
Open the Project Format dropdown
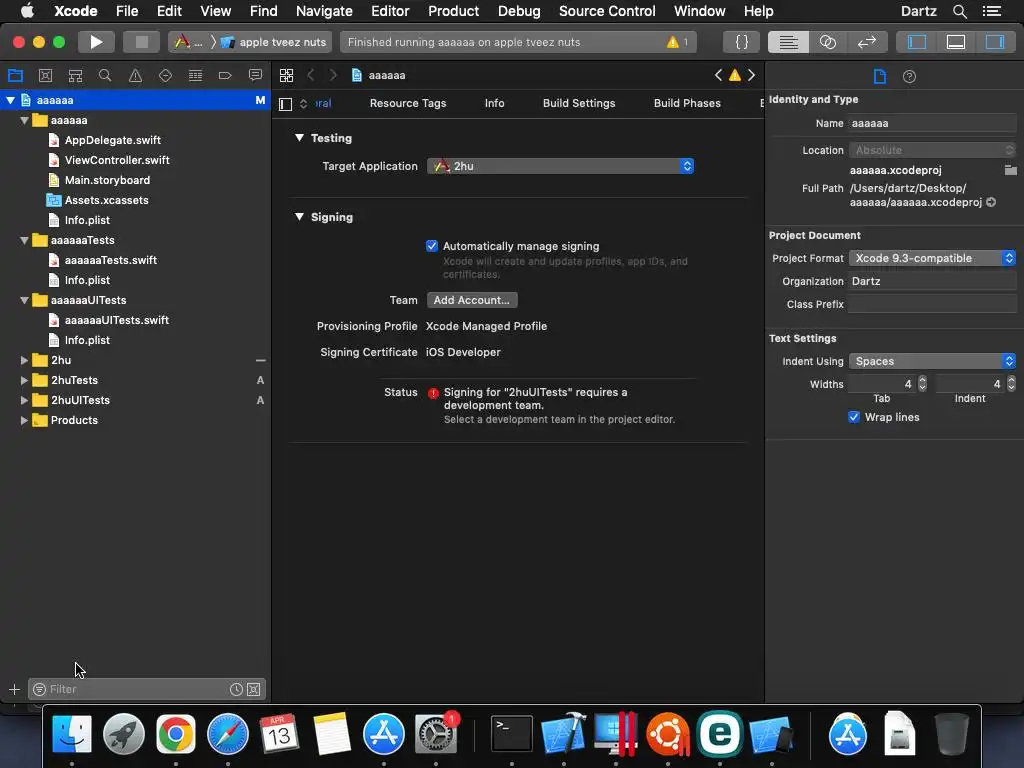[933, 258]
